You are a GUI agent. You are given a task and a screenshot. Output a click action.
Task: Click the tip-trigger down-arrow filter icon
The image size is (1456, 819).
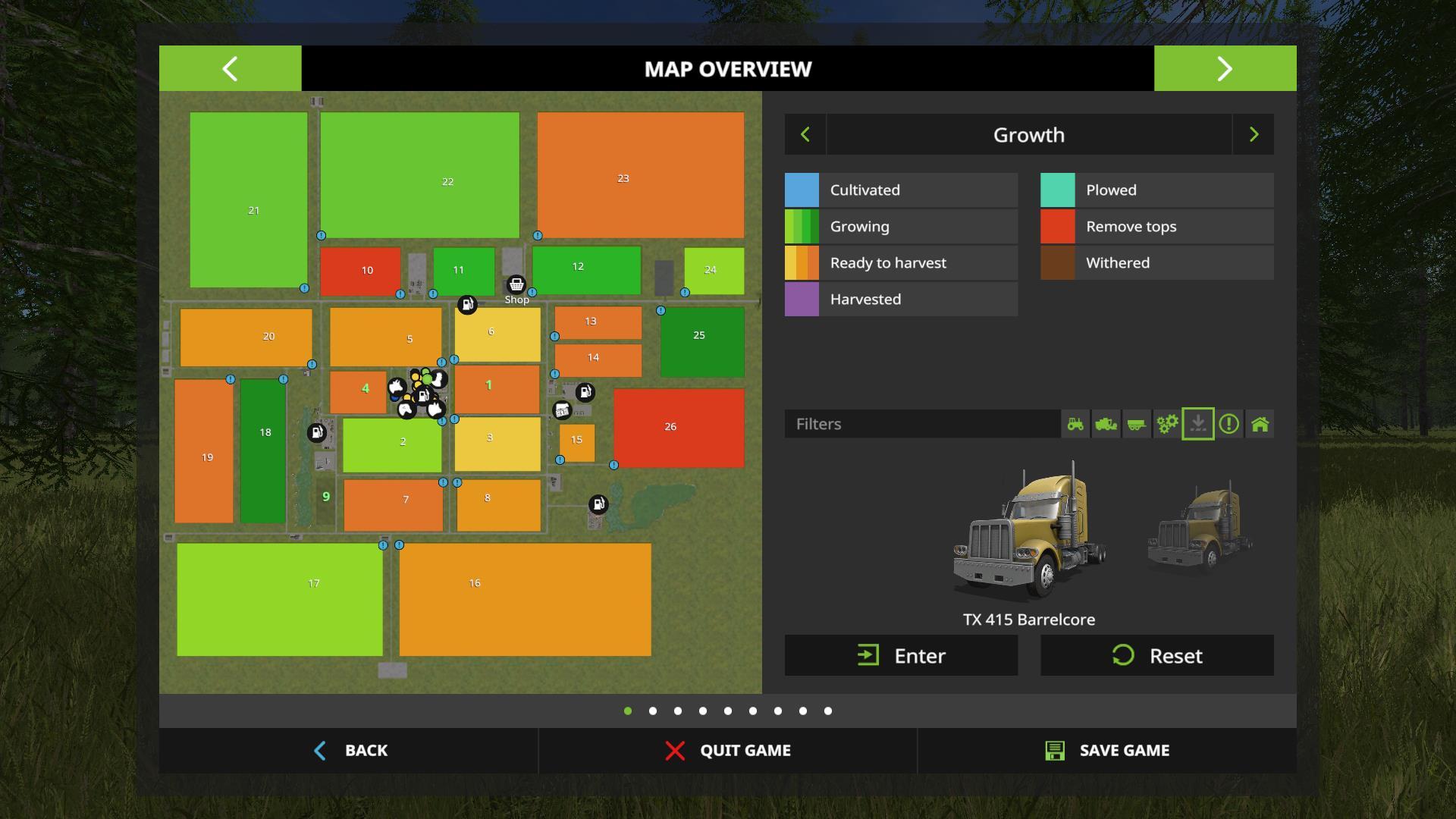click(1198, 424)
